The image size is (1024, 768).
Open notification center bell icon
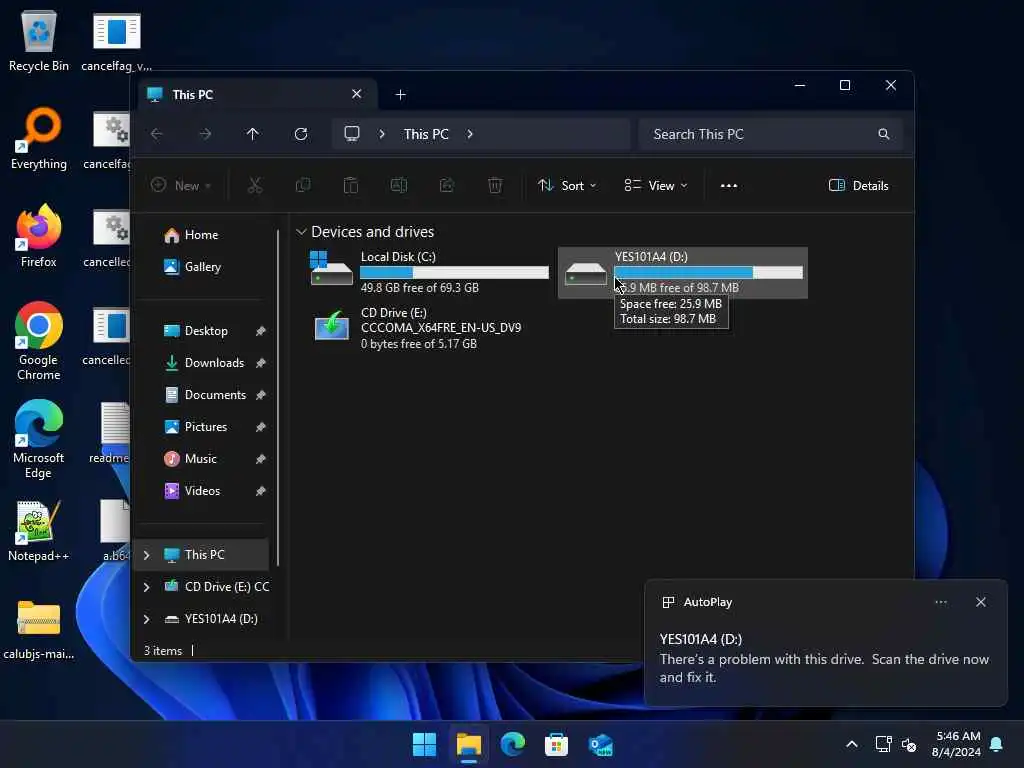997,744
